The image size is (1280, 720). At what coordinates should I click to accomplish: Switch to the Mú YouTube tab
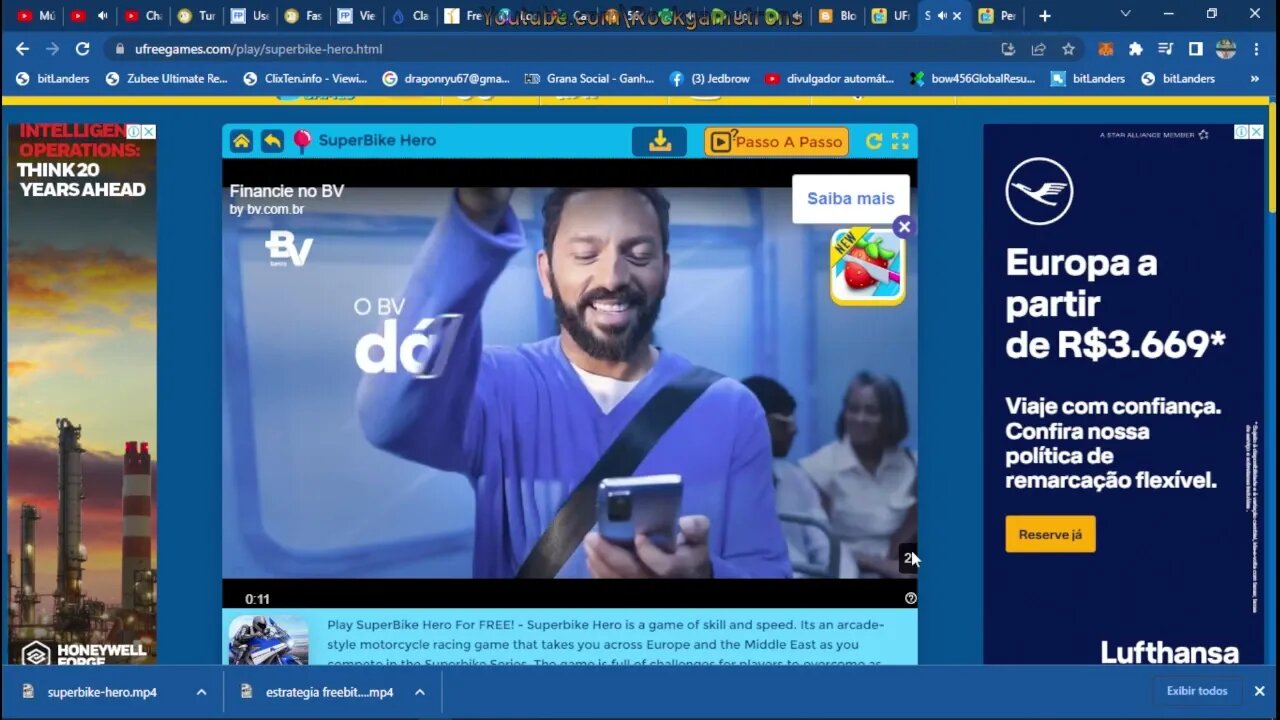[36, 15]
